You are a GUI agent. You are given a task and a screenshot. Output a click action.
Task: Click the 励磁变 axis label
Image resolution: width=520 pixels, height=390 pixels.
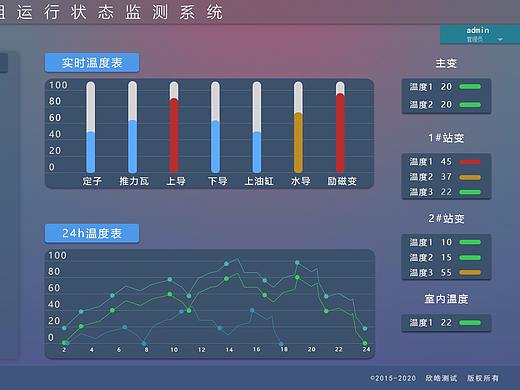tap(342, 181)
